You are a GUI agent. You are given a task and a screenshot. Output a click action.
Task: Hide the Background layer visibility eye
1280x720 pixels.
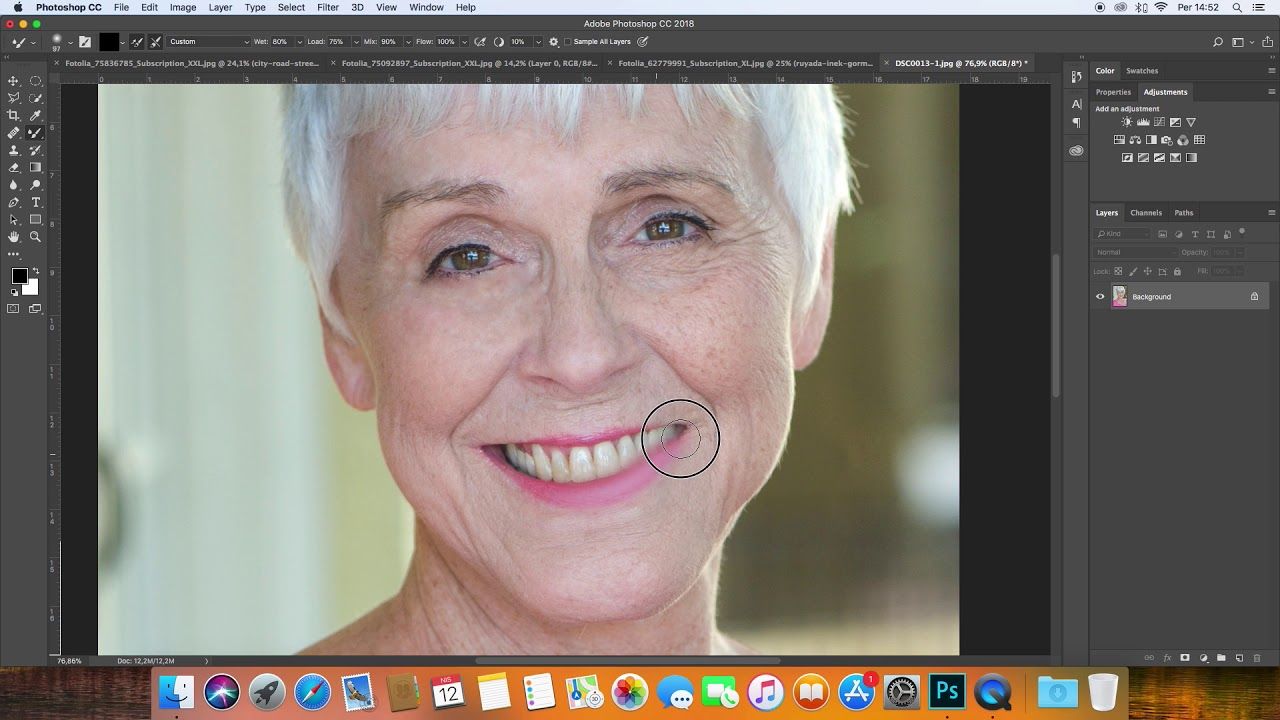1100,297
